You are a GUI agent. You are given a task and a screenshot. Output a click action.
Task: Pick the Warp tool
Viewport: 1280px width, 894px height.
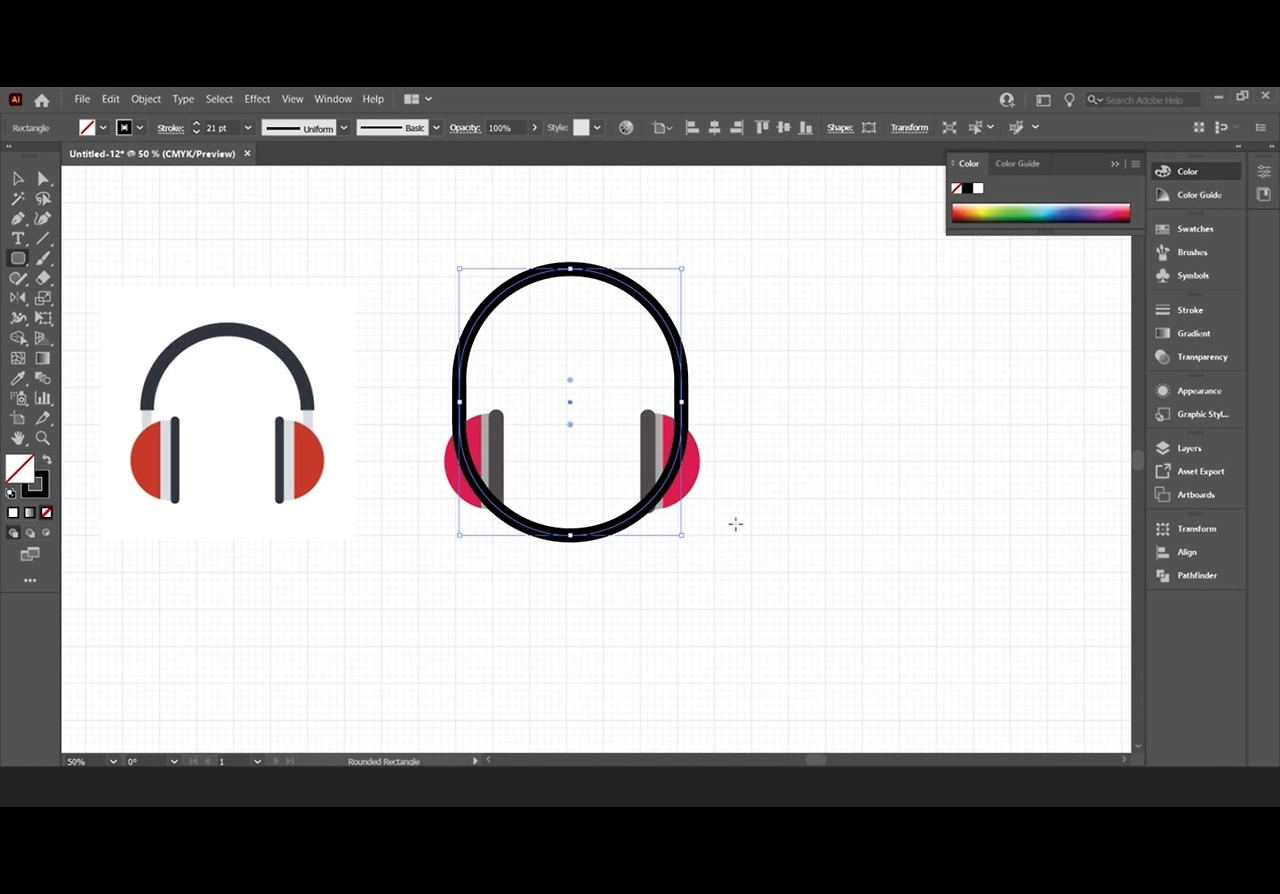coord(18,318)
